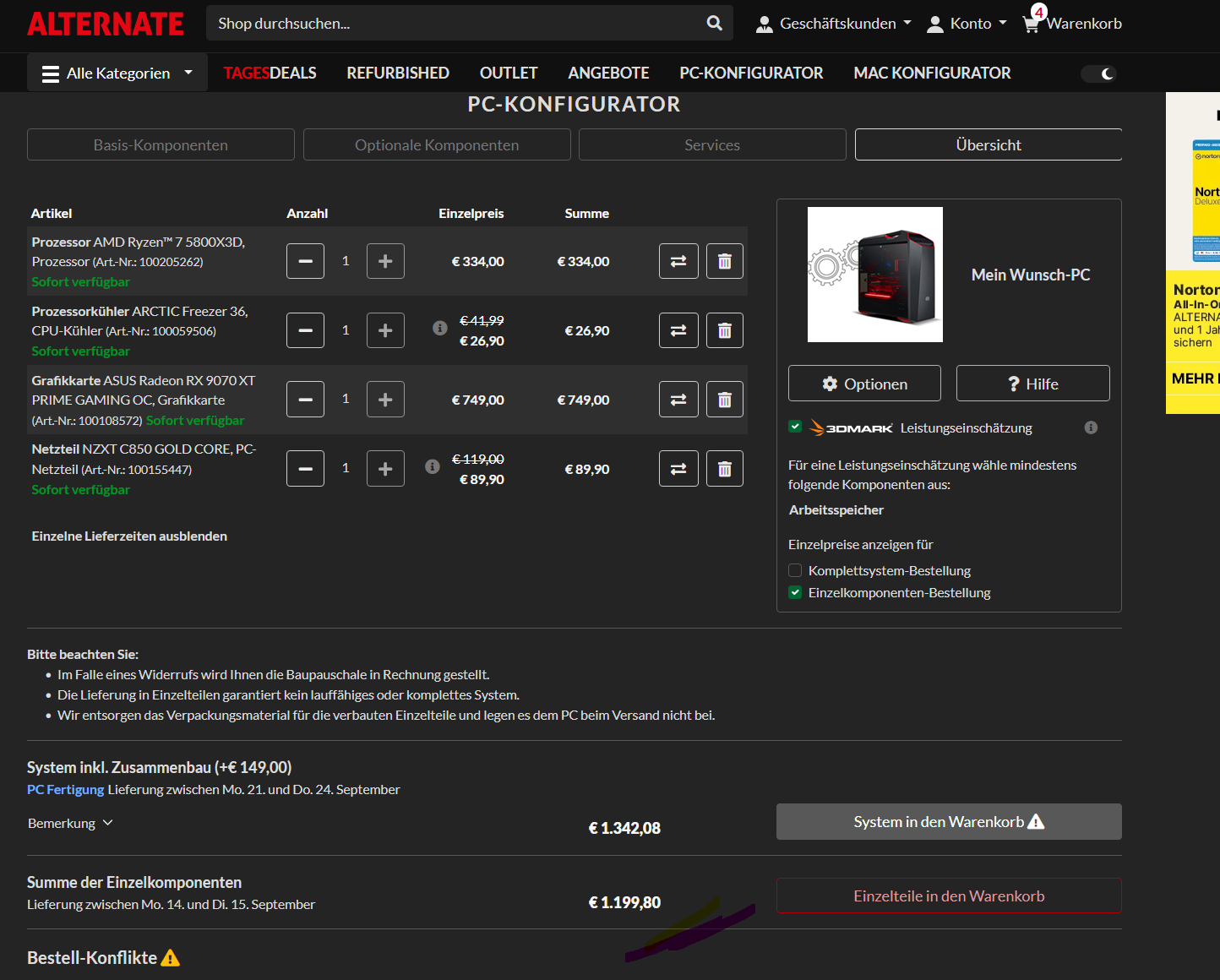1220x980 pixels.
Task: Show price info for NZXT C850 power supply
Action: 433,466
